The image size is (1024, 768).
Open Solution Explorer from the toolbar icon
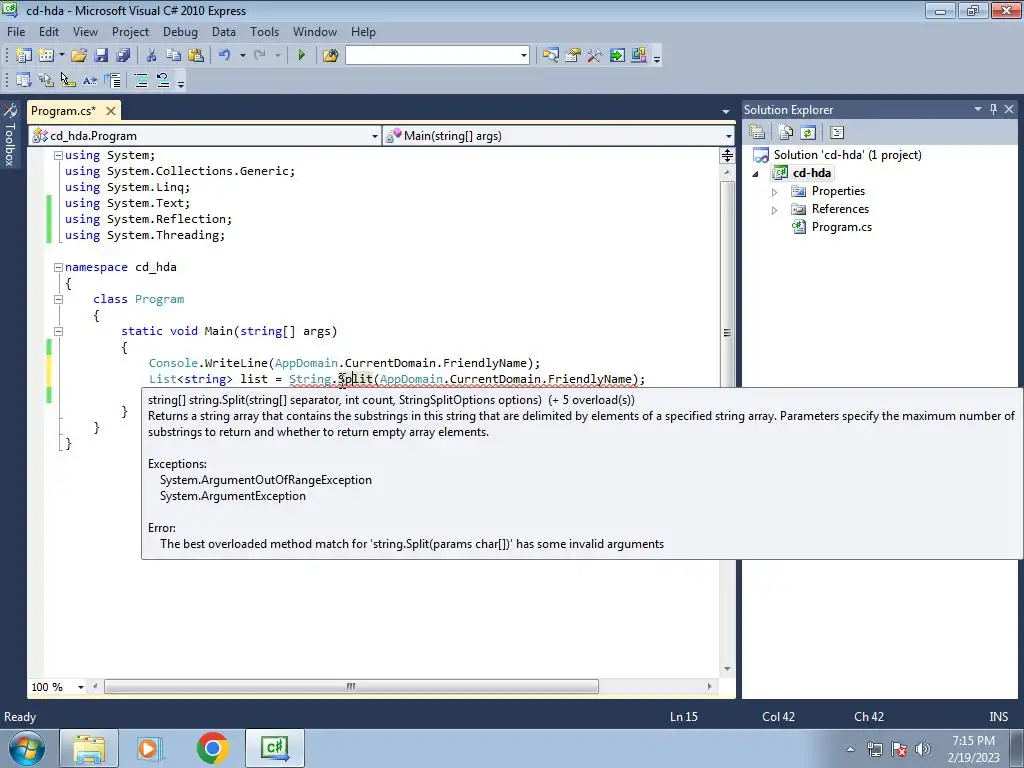coord(551,56)
